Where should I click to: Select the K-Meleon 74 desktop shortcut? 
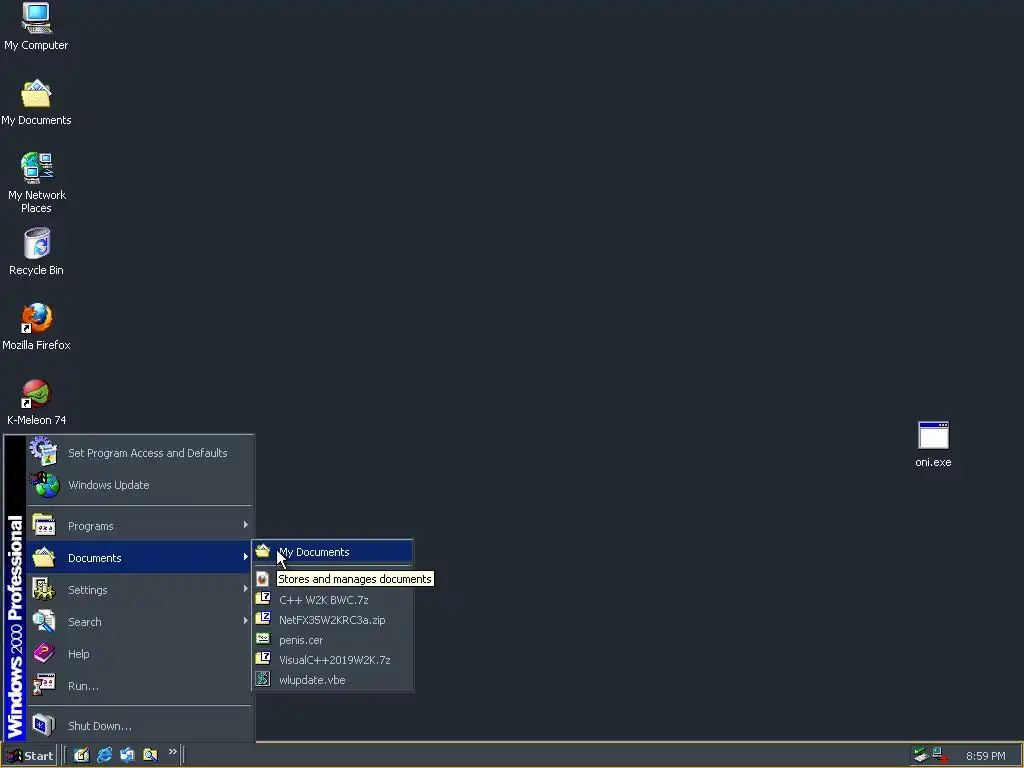[x=36, y=402]
